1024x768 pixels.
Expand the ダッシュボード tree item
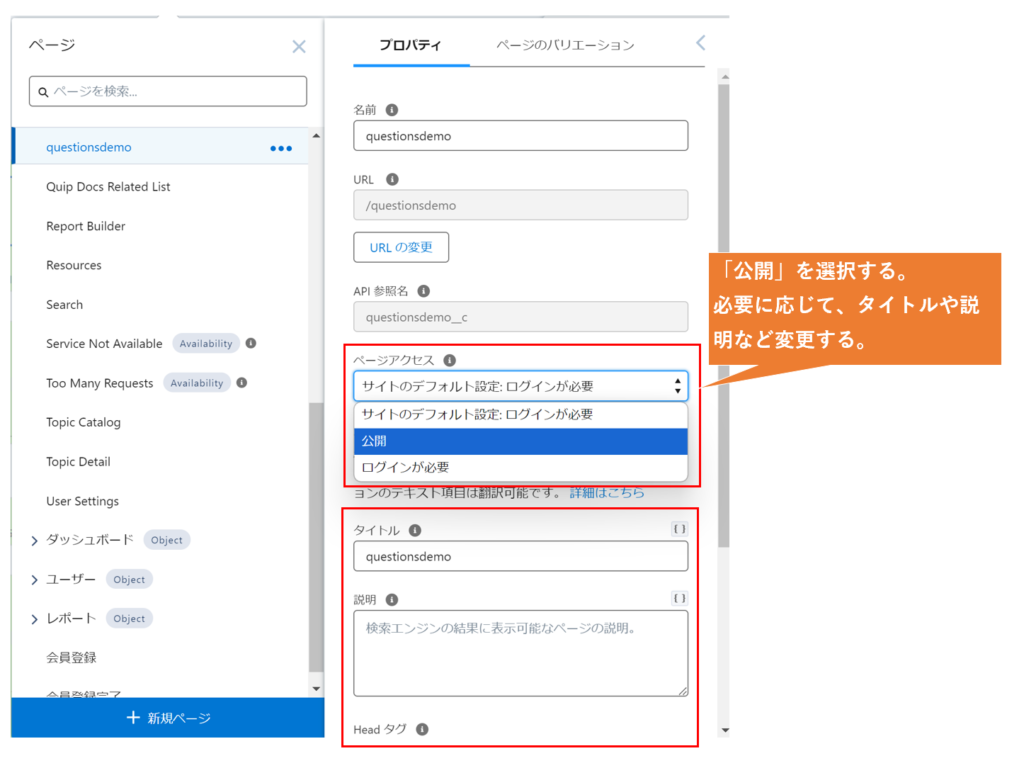pyautogui.click(x=34, y=541)
